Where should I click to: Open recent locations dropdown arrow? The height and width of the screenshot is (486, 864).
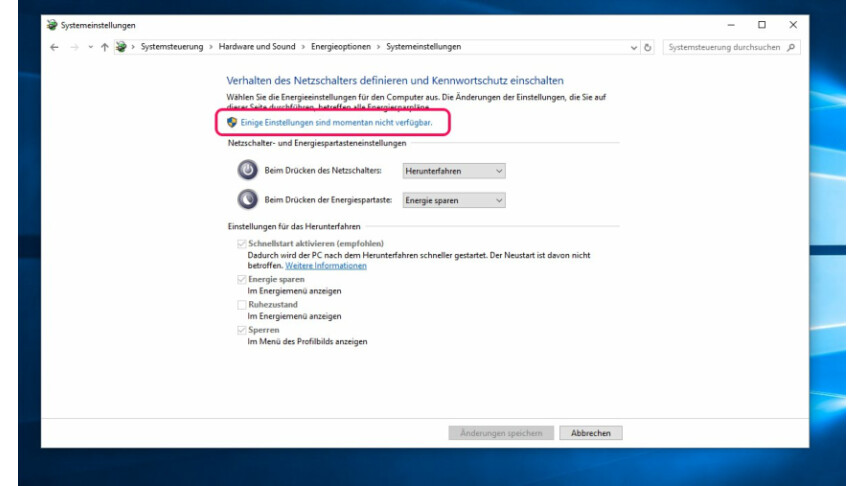tap(90, 47)
